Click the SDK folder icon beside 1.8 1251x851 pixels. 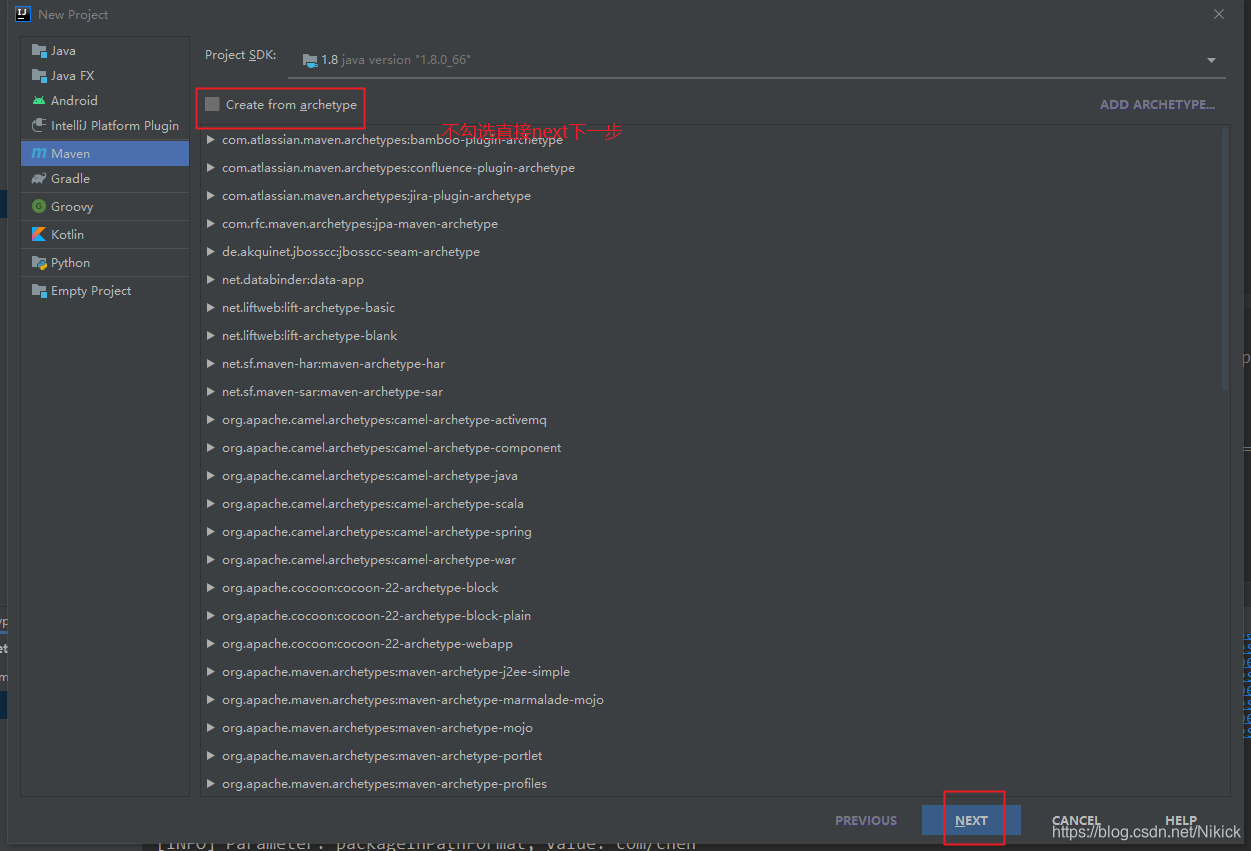click(x=310, y=60)
